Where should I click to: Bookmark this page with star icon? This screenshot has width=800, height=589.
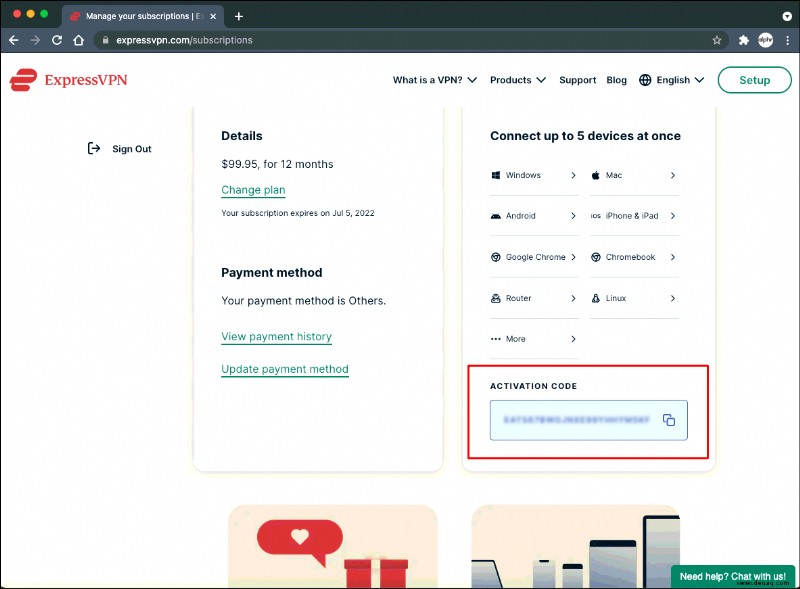click(x=717, y=40)
